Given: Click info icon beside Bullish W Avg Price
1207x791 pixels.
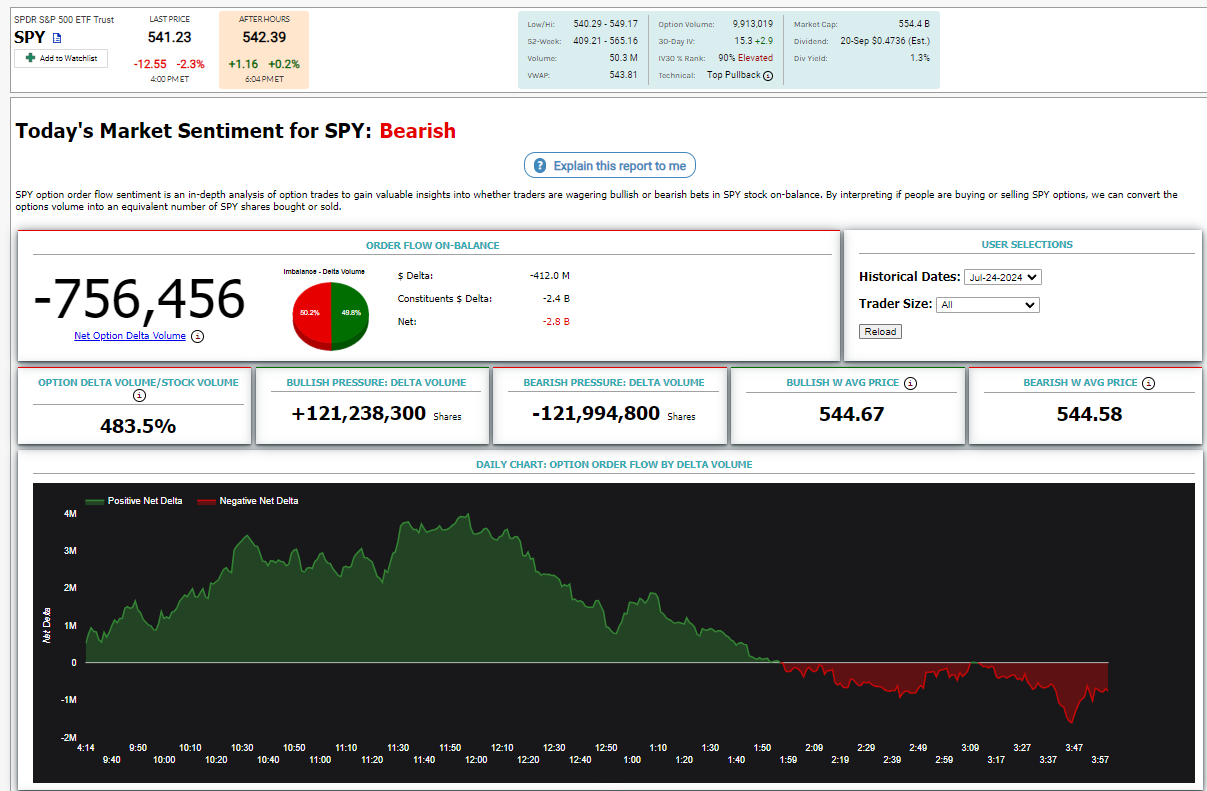Looking at the screenshot, I should click(x=911, y=383).
